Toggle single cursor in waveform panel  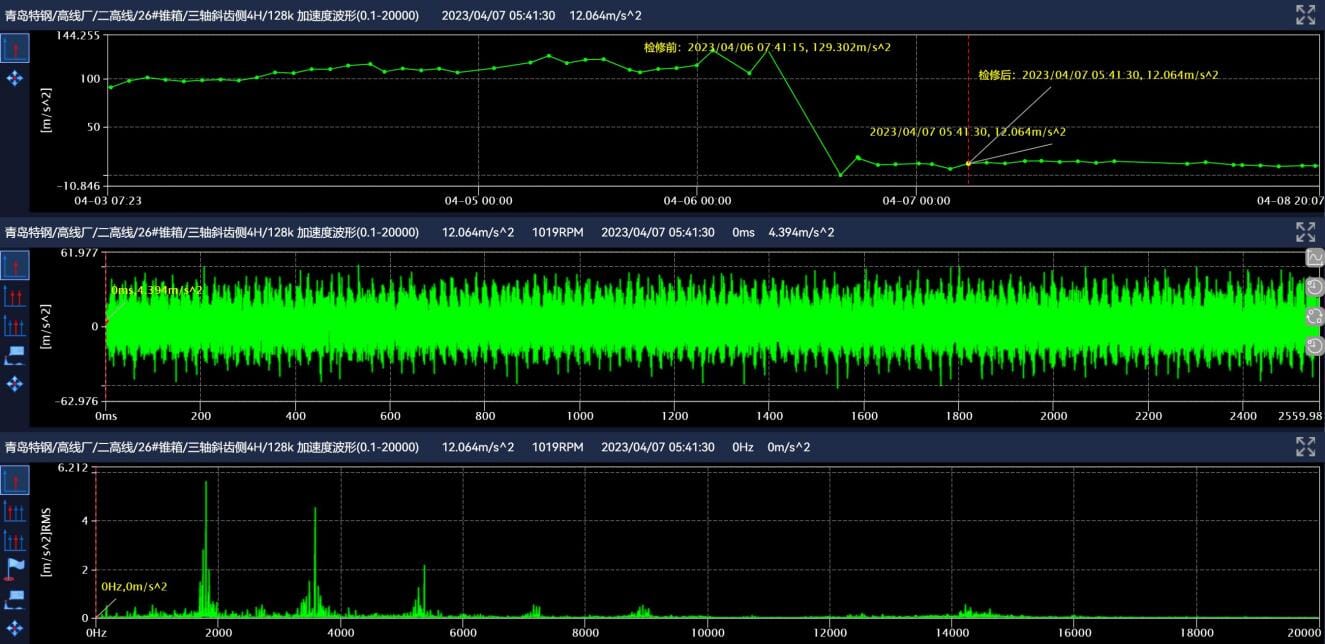click(14, 265)
